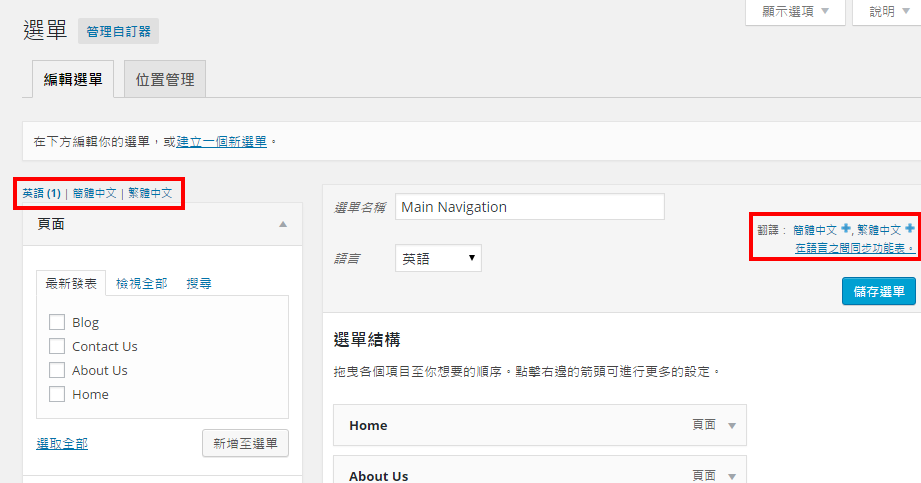Click the 儲存選單 save menu button
This screenshot has width=921, height=483.
(x=878, y=291)
